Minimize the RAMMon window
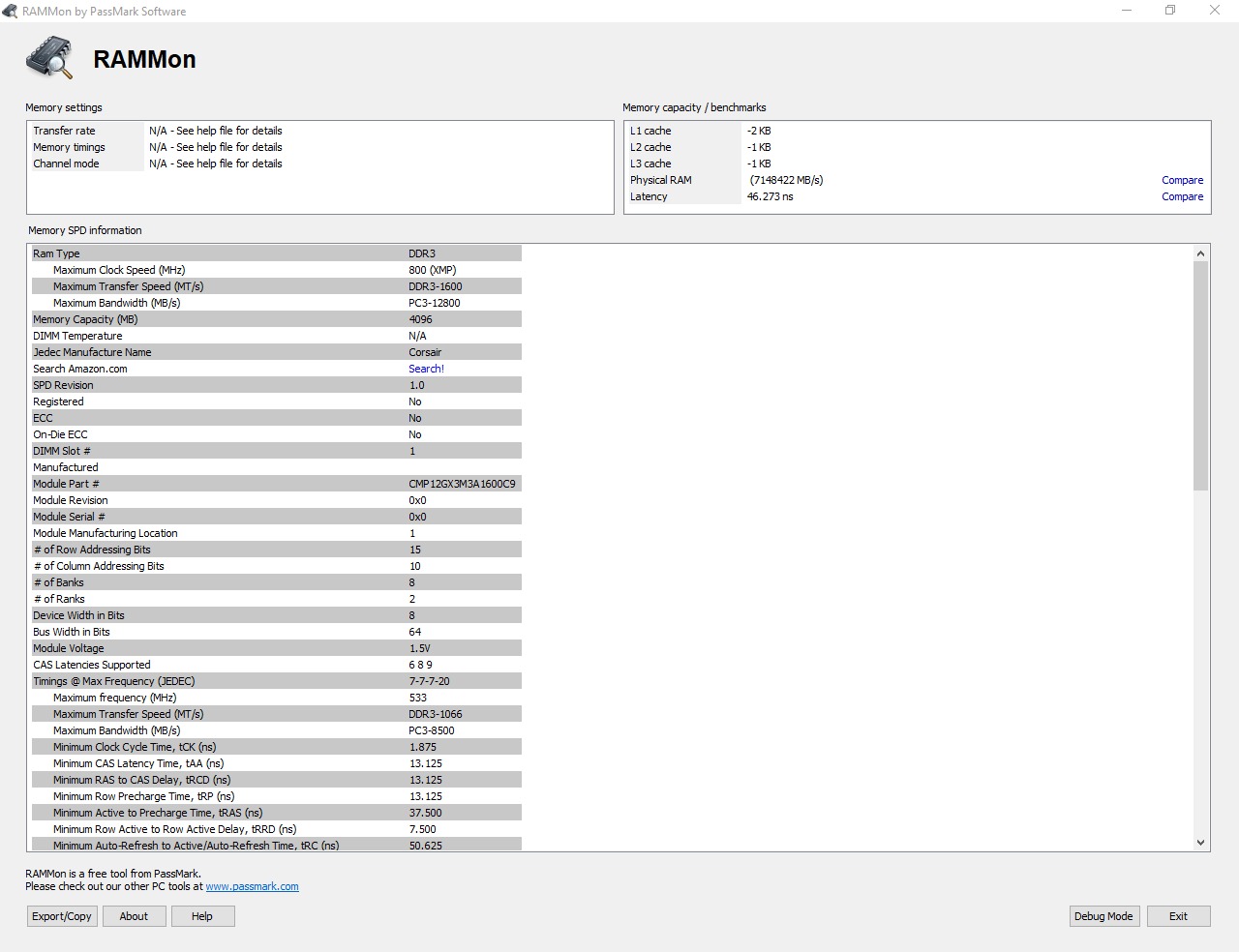The height and width of the screenshot is (952, 1239). click(1127, 11)
